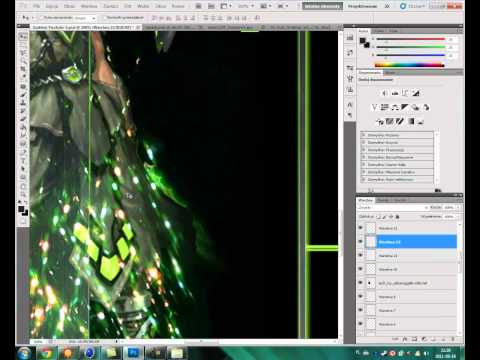Screen dimensions: 480x360
Task: Show more workspaces with double arrow
Action: click(x=387, y=6)
